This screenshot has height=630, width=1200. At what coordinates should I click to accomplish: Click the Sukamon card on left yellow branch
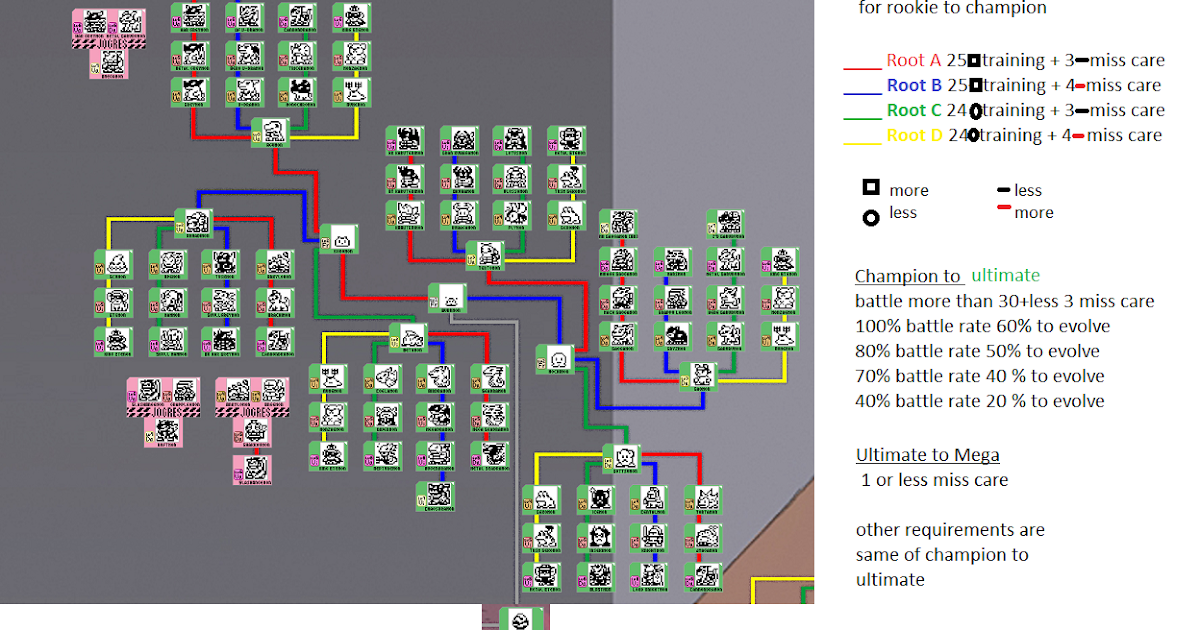114,264
